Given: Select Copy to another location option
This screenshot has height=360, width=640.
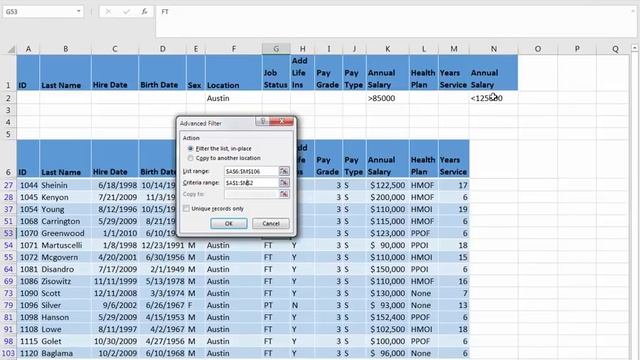Looking at the screenshot, I should point(191,158).
